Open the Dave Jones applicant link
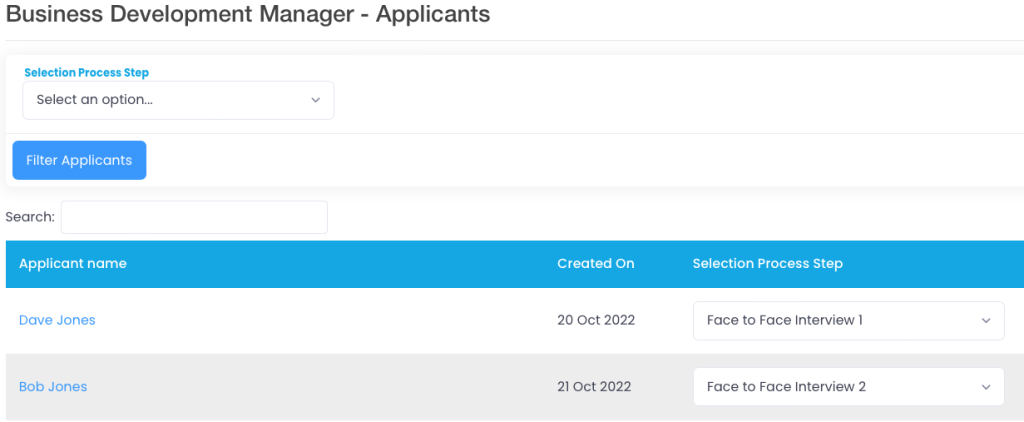Screen dimensions: 1024x422 pyautogui.click(x=57, y=320)
